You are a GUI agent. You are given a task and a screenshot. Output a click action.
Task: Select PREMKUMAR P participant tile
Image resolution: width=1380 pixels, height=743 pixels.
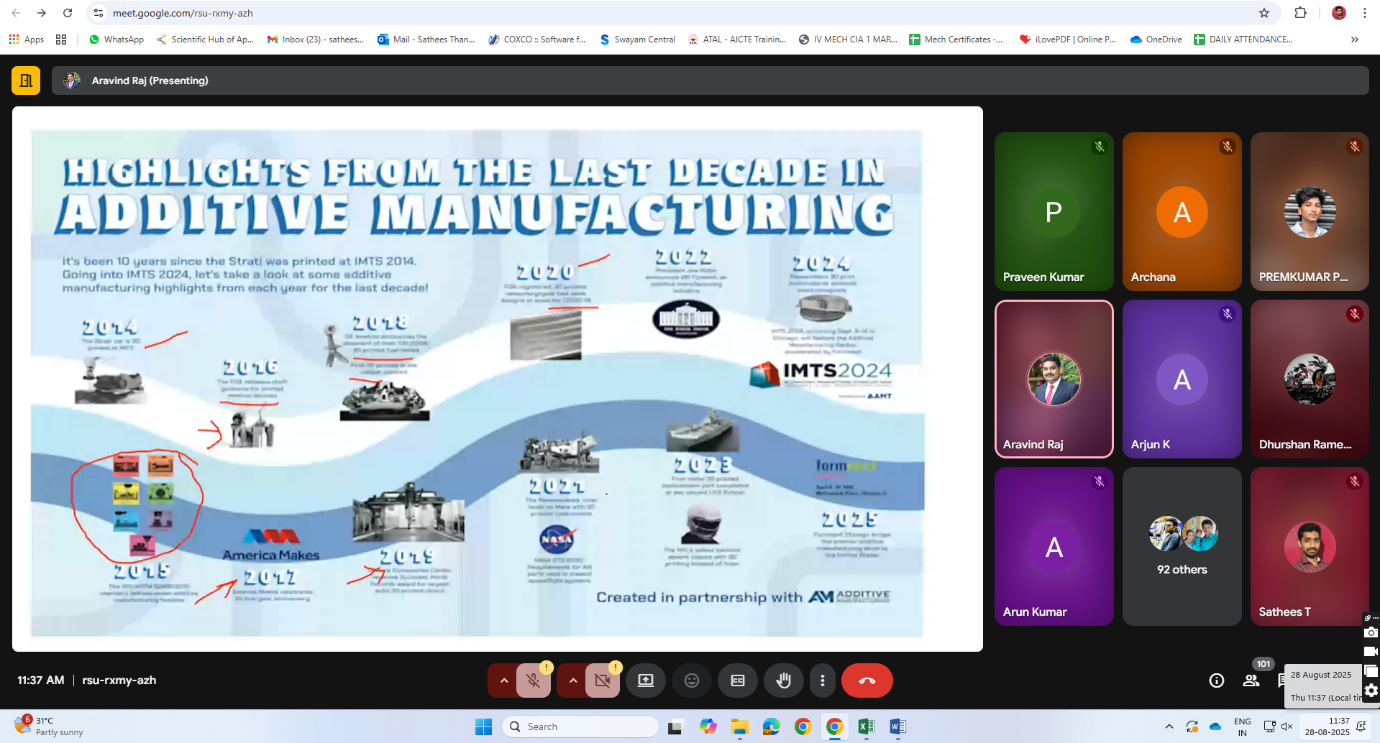coord(1309,212)
